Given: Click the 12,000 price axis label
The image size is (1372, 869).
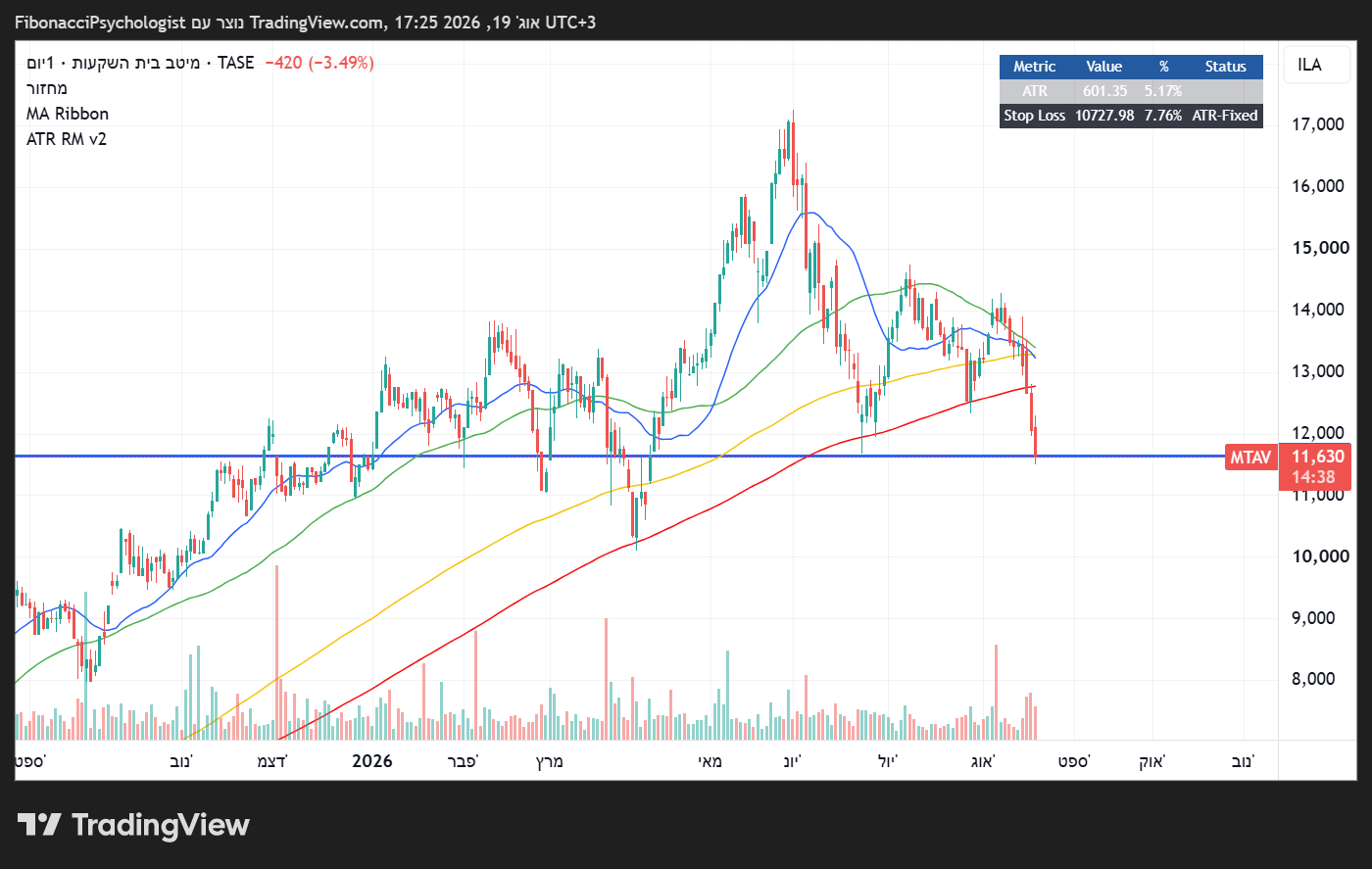Looking at the screenshot, I should (x=1318, y=433).
